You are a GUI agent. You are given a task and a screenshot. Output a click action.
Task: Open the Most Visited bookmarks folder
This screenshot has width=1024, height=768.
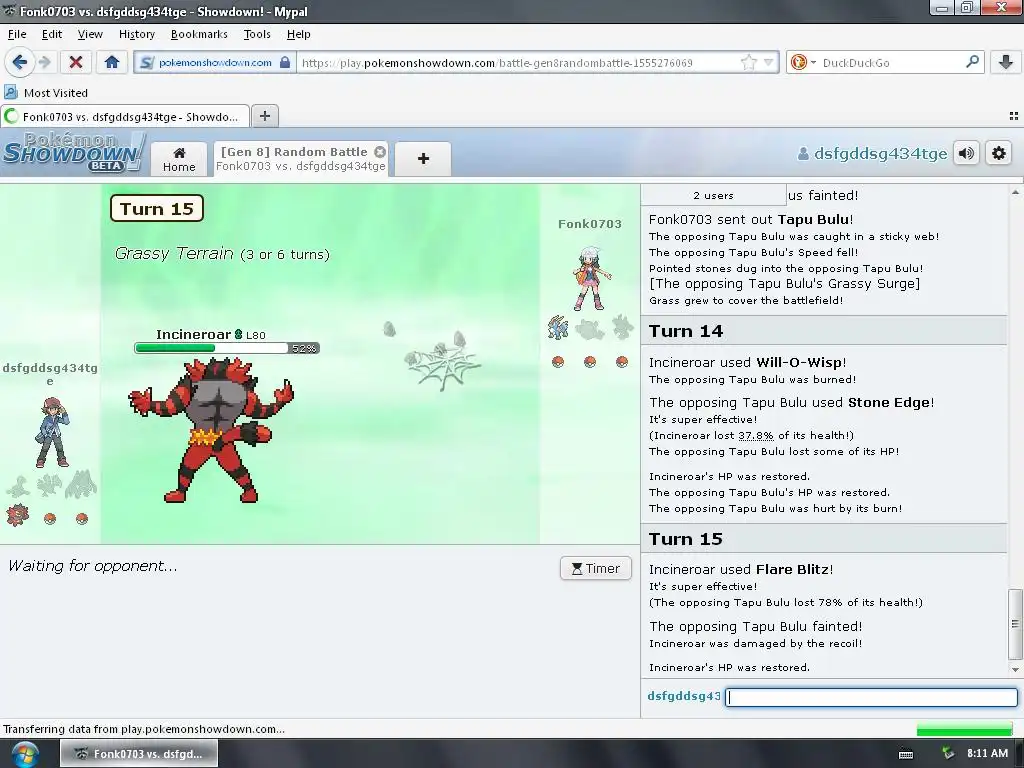point(46,93)
